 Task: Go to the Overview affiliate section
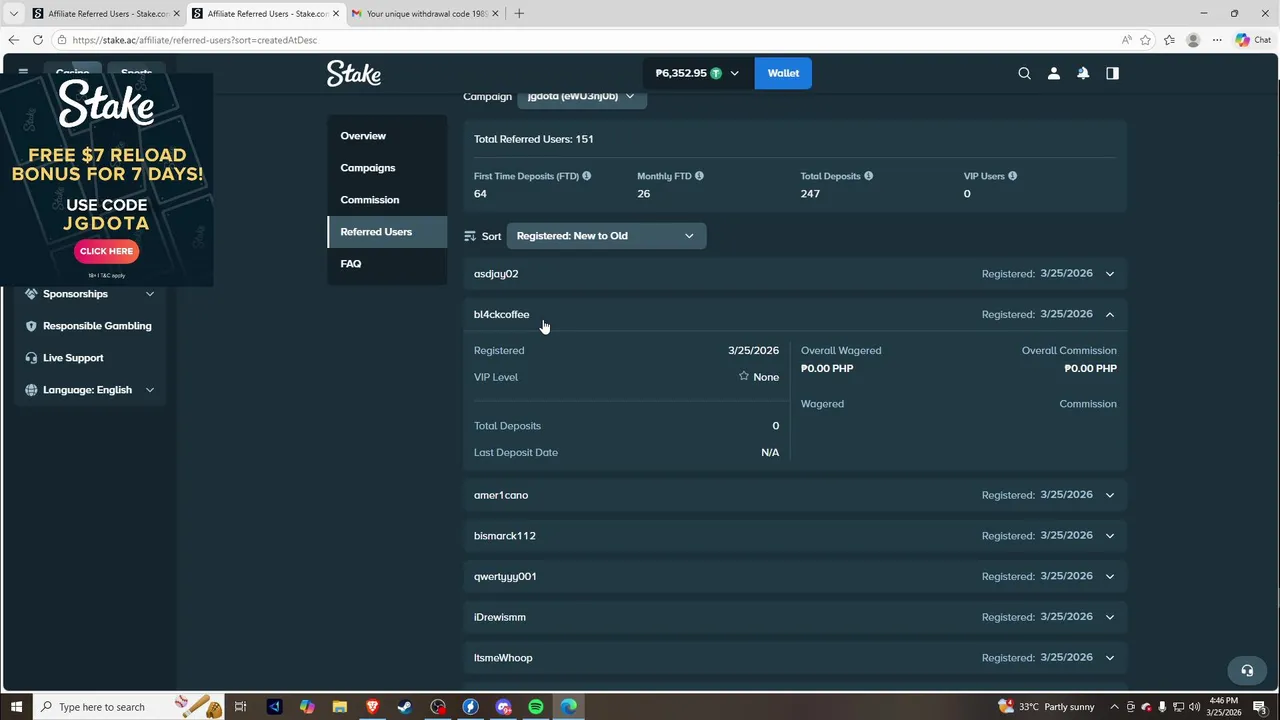[x=386, y=136]
